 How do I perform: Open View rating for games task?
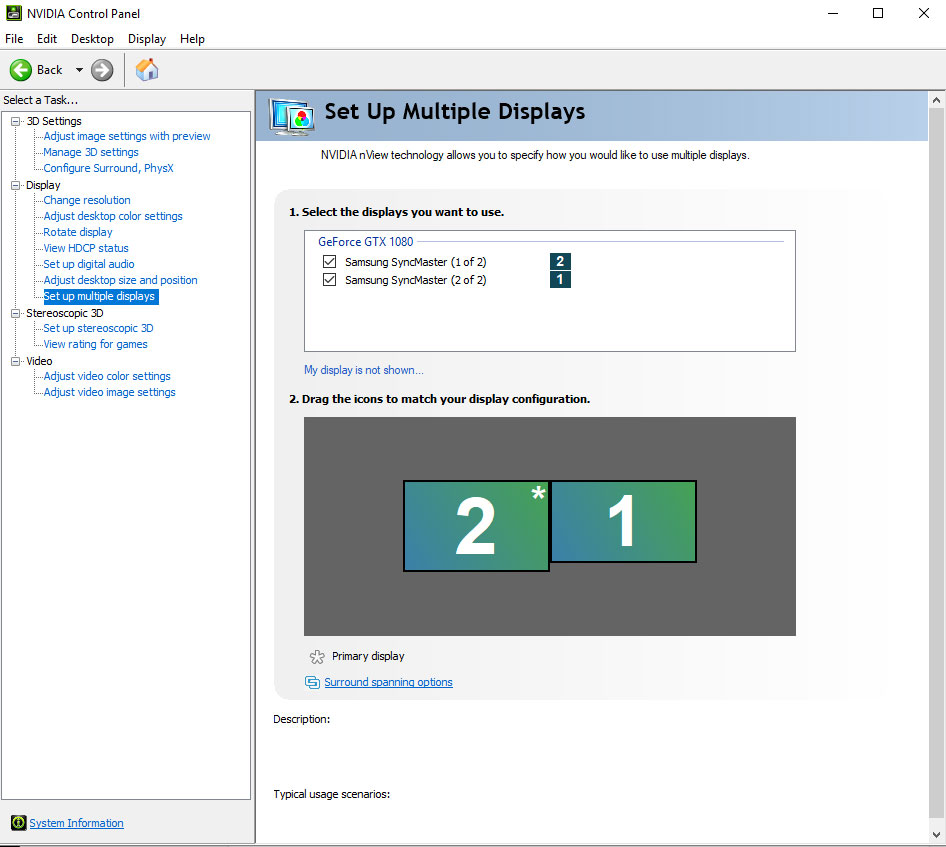[95, 344]
